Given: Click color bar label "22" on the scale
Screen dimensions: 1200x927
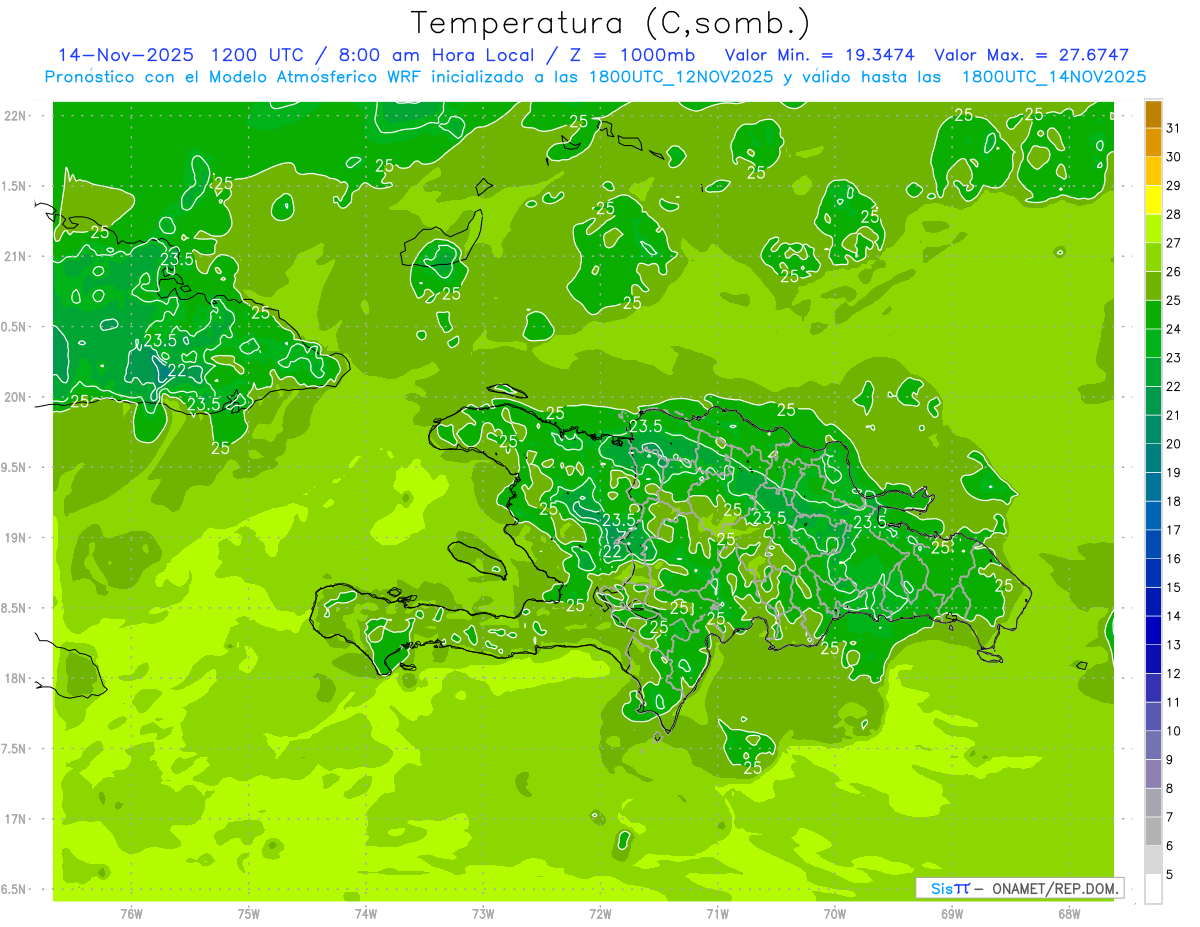Looking at the screenshot, I should point(1174,386).
